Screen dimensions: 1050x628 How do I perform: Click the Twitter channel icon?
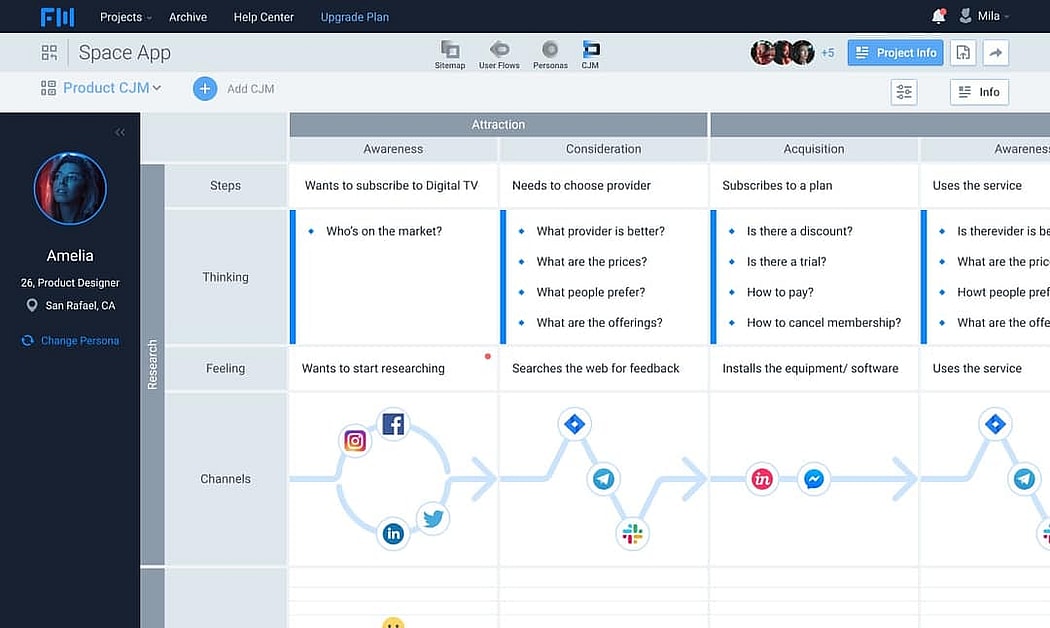433,518
